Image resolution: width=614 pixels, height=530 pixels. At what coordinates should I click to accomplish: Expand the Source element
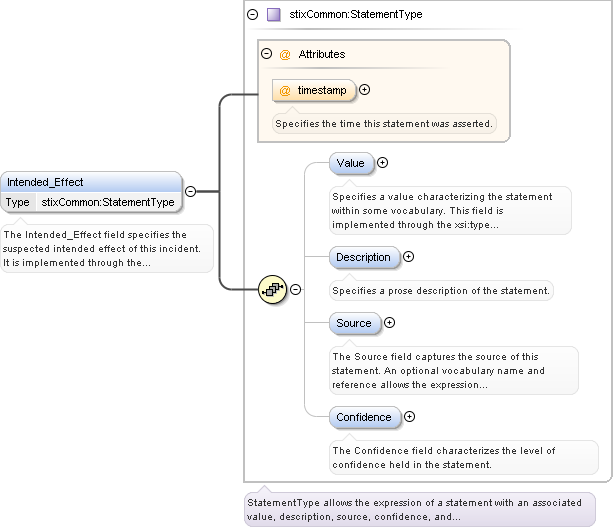(389, 323)
